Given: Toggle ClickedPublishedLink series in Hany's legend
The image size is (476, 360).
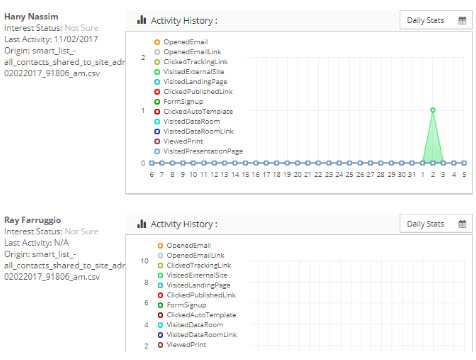Looking at the screenshot, I should [193, 92].
